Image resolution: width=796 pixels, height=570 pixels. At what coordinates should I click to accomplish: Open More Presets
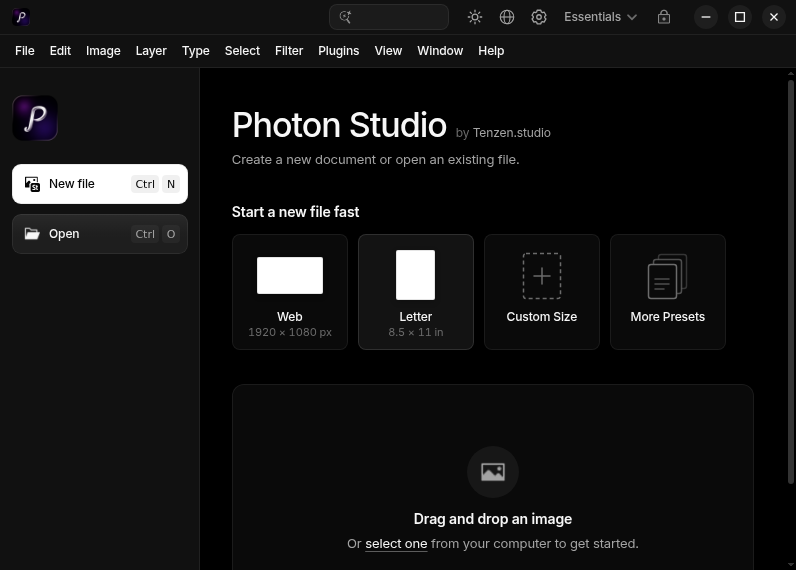pos(668,292)
